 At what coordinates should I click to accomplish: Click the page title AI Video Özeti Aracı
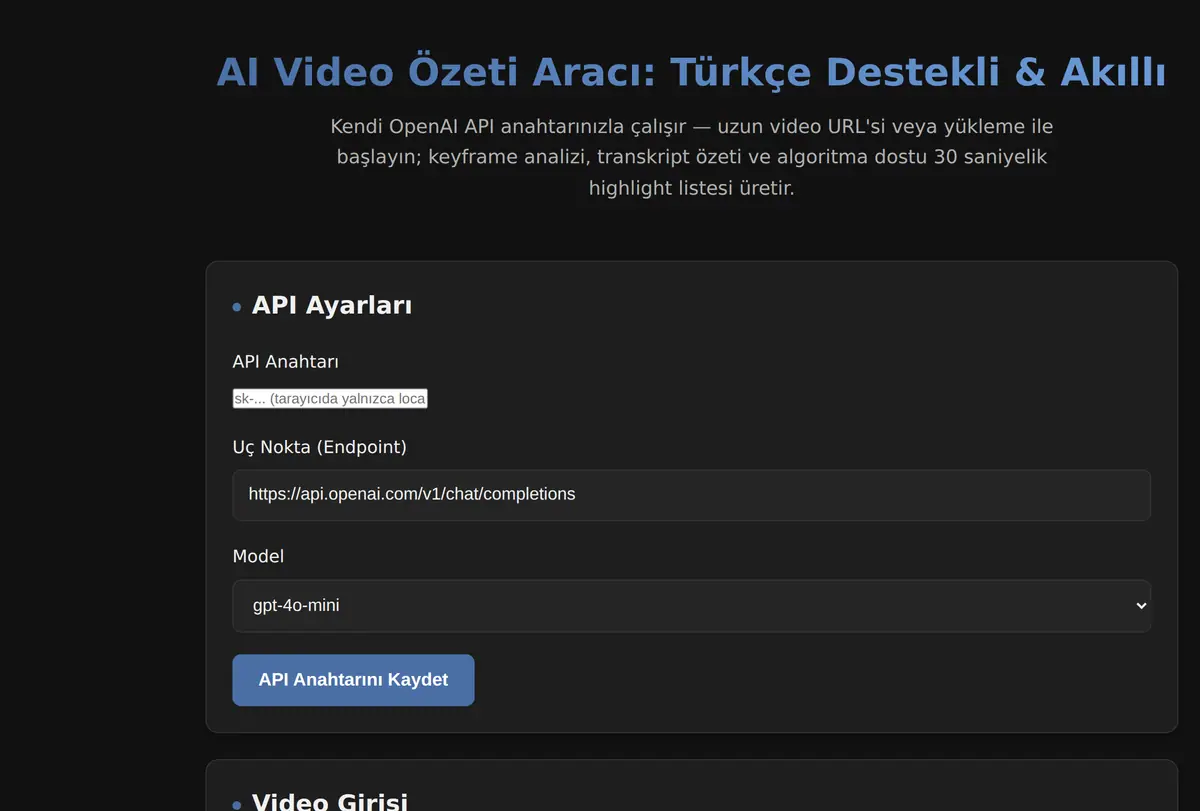coord(691,73)
